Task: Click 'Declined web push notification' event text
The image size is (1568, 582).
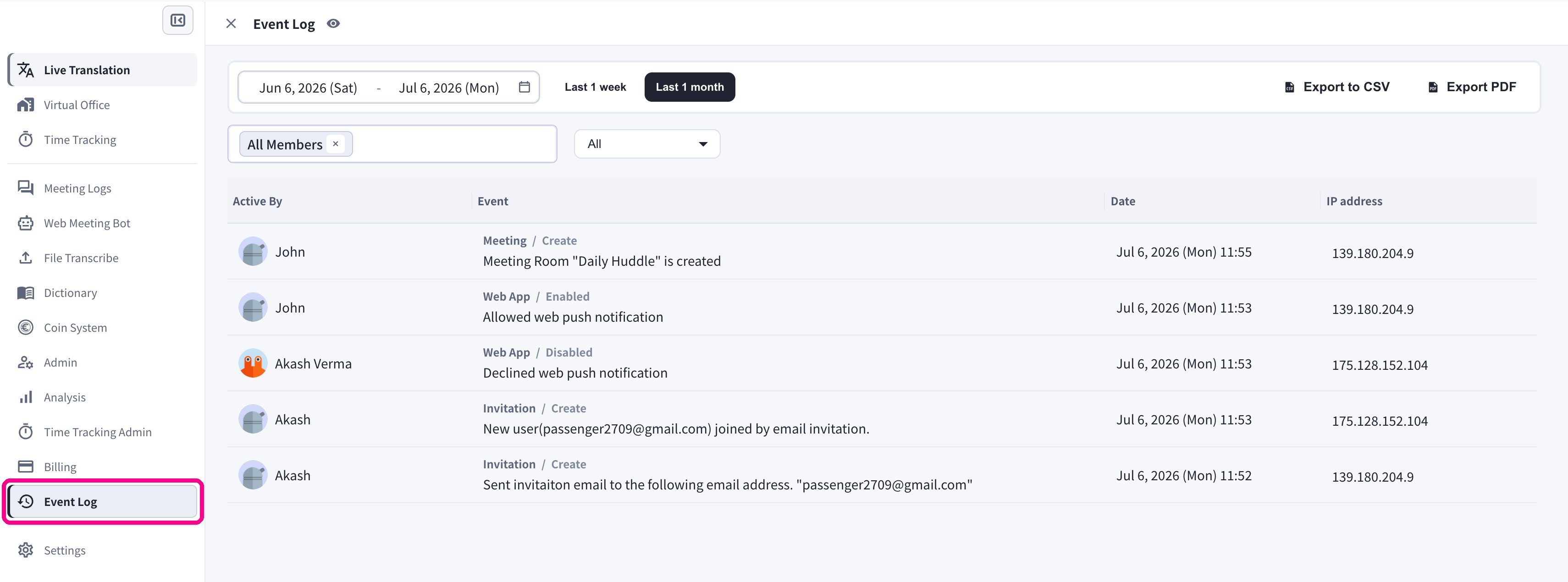Action: click(x=575, y=373)
